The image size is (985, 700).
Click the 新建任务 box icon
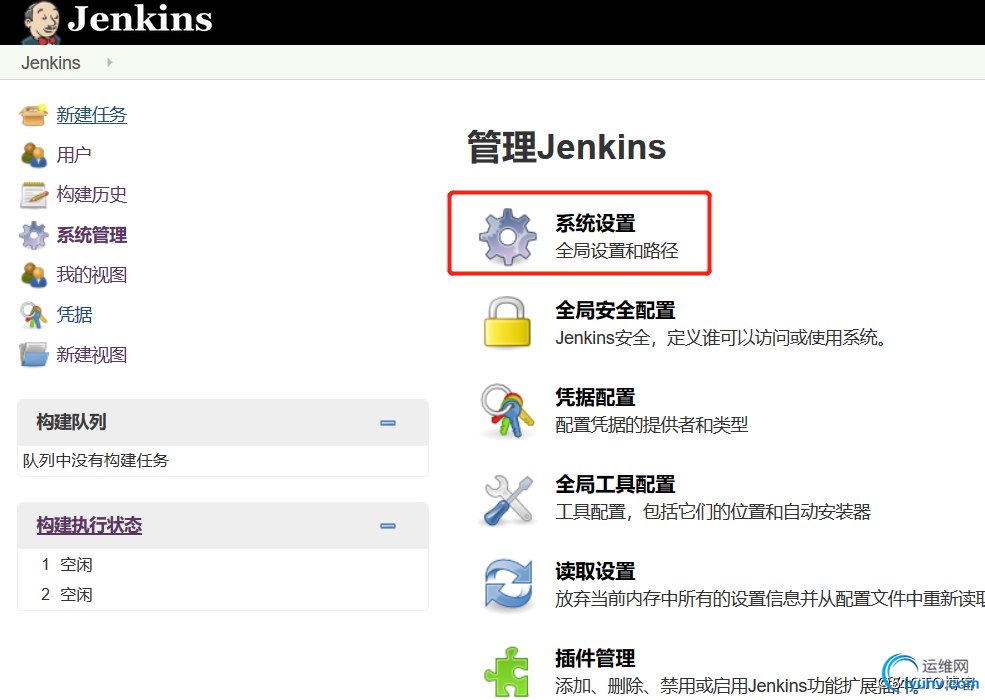(x=33, y=115)
